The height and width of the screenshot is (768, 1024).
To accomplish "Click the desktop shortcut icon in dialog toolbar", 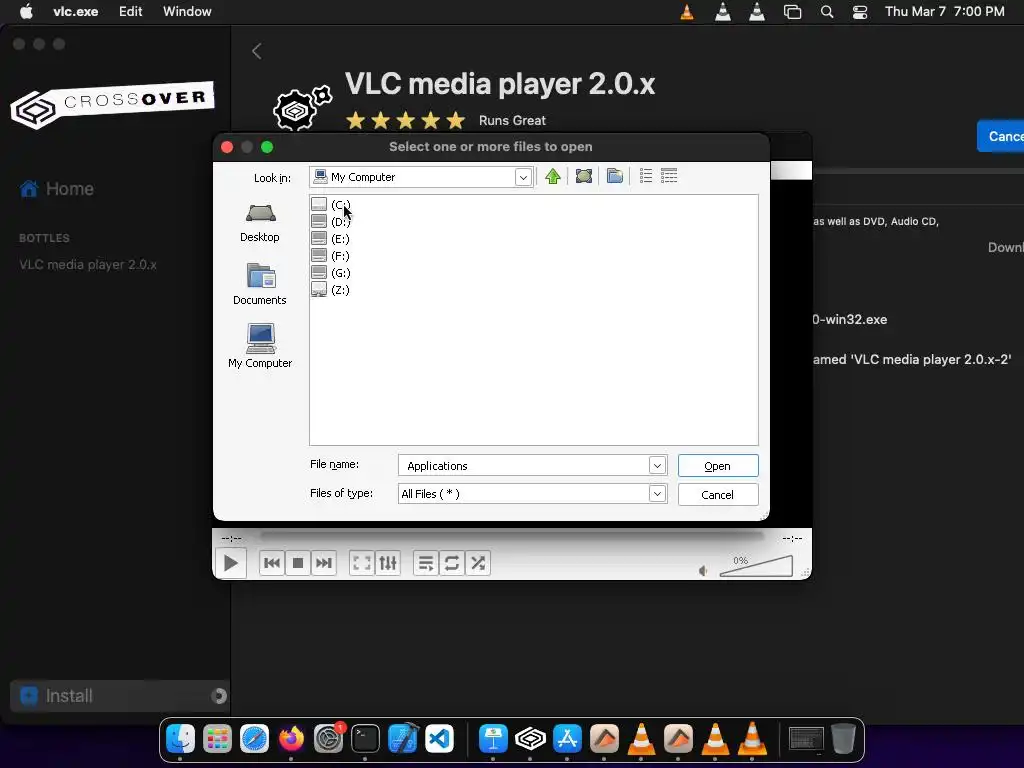I will (x=584, y=176).
